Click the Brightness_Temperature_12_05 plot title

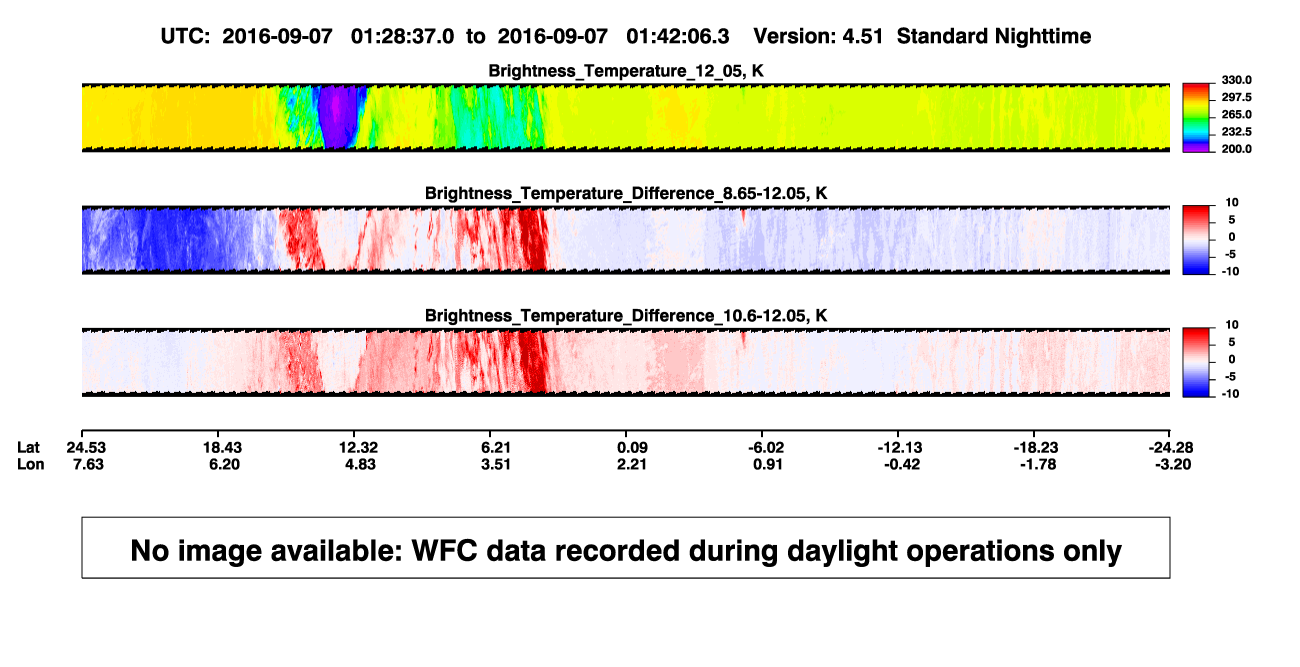[626, 71]
